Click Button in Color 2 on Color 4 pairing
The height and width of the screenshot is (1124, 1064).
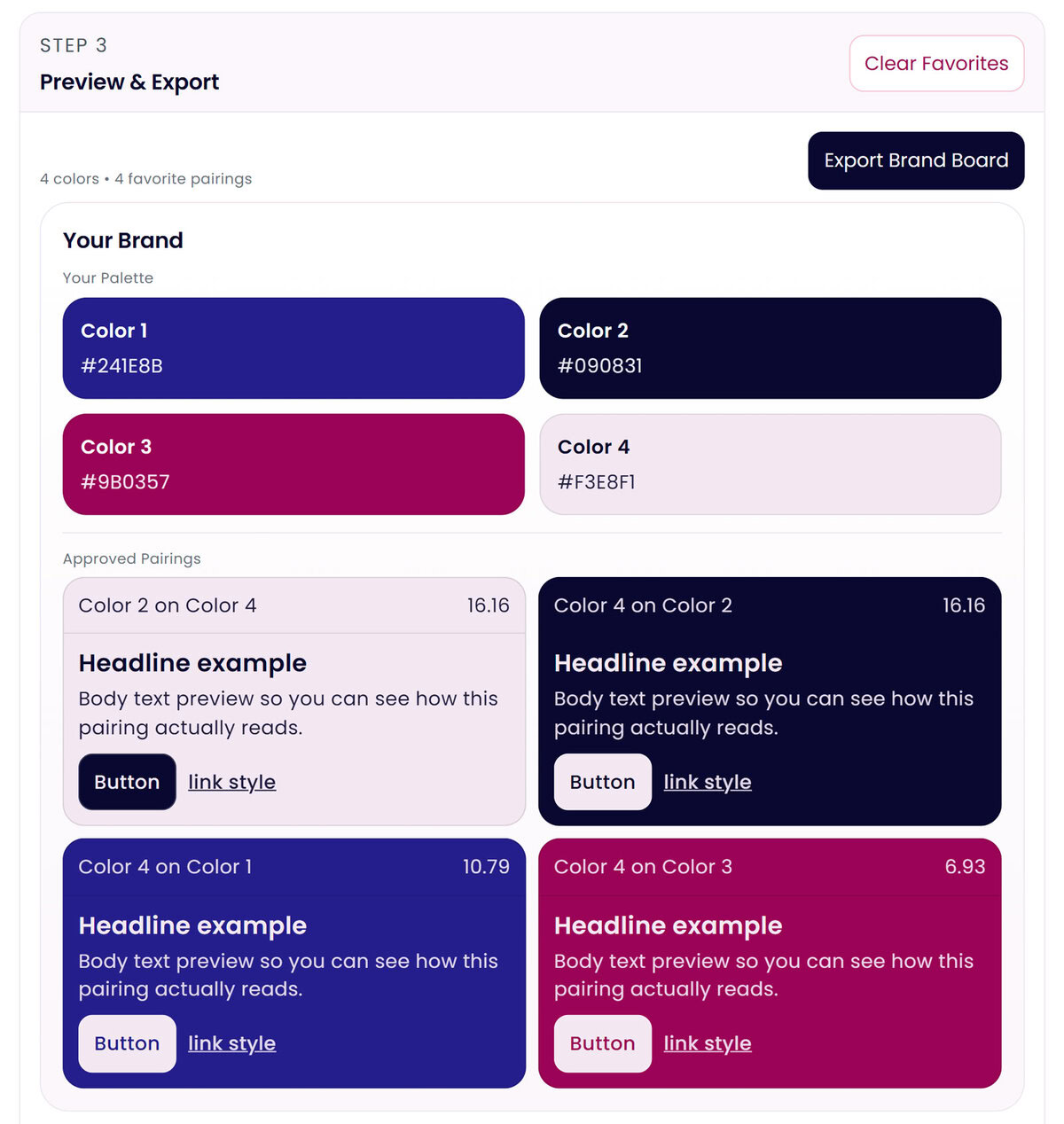(x=127, y=782)
